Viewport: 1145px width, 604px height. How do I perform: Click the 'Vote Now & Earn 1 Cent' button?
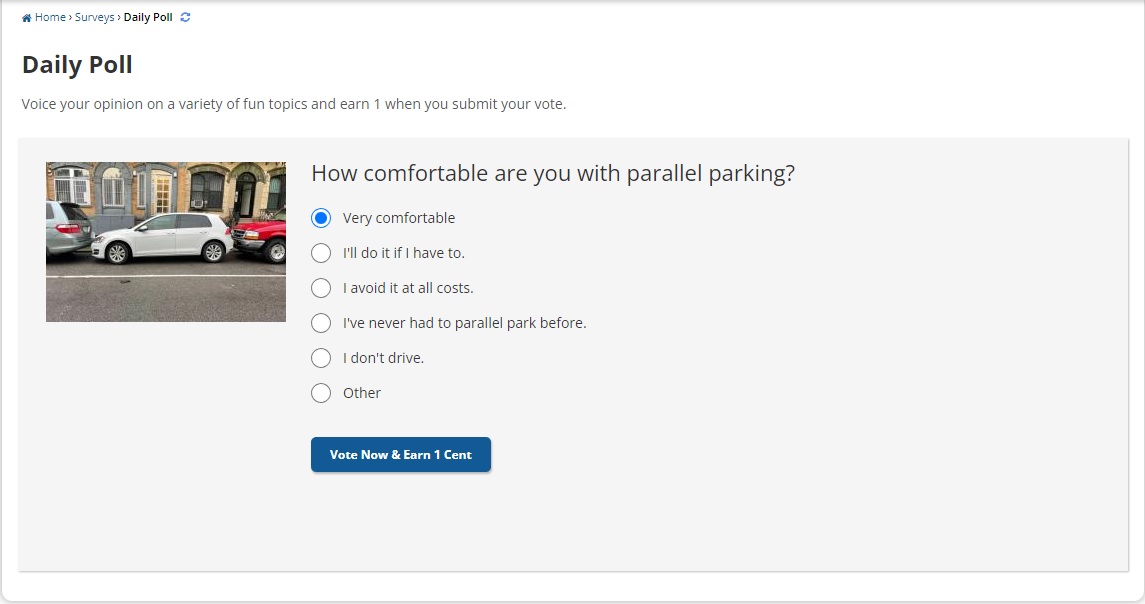pos(401,454)
